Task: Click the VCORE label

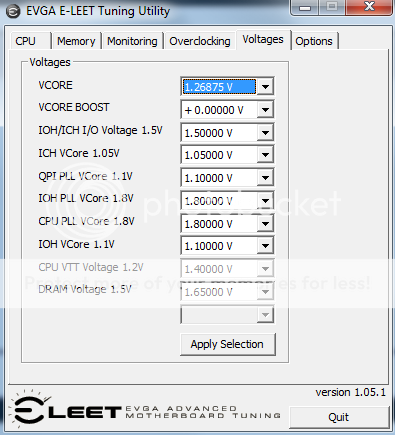Action: point(55,85)
